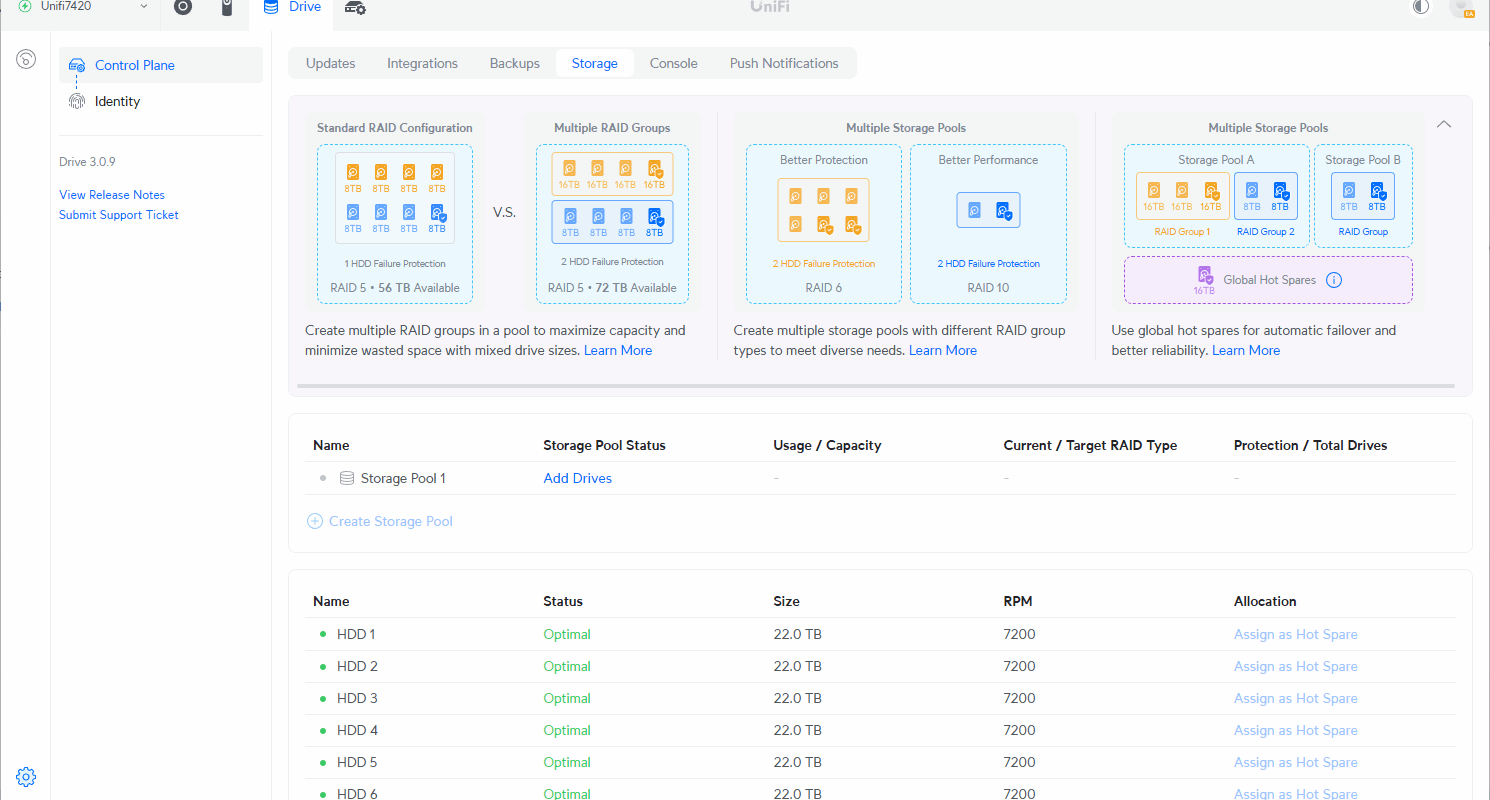Open the Identity section in sidebar

(117, 101)
